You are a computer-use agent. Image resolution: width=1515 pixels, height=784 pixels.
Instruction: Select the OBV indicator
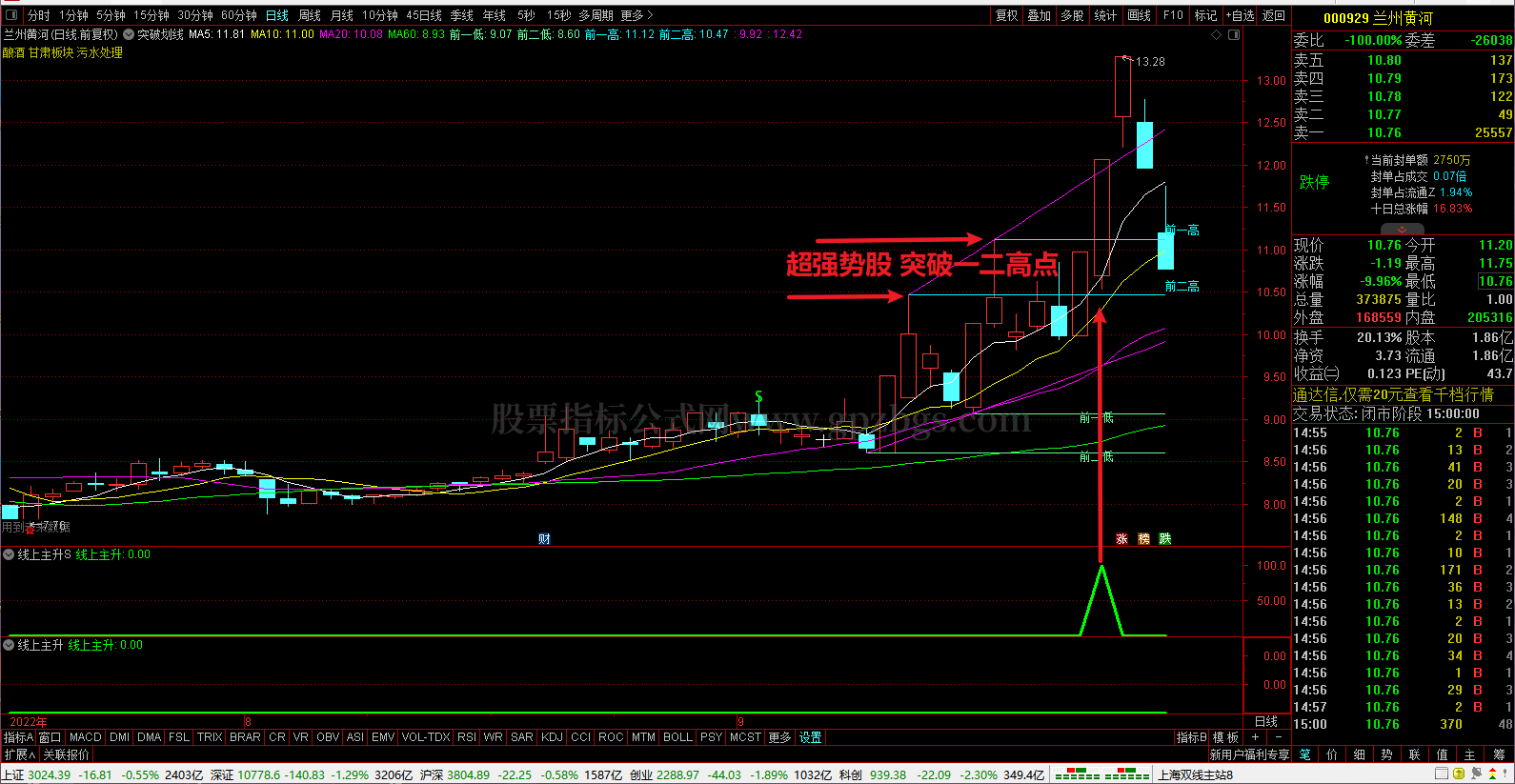[x=328, y=737]
